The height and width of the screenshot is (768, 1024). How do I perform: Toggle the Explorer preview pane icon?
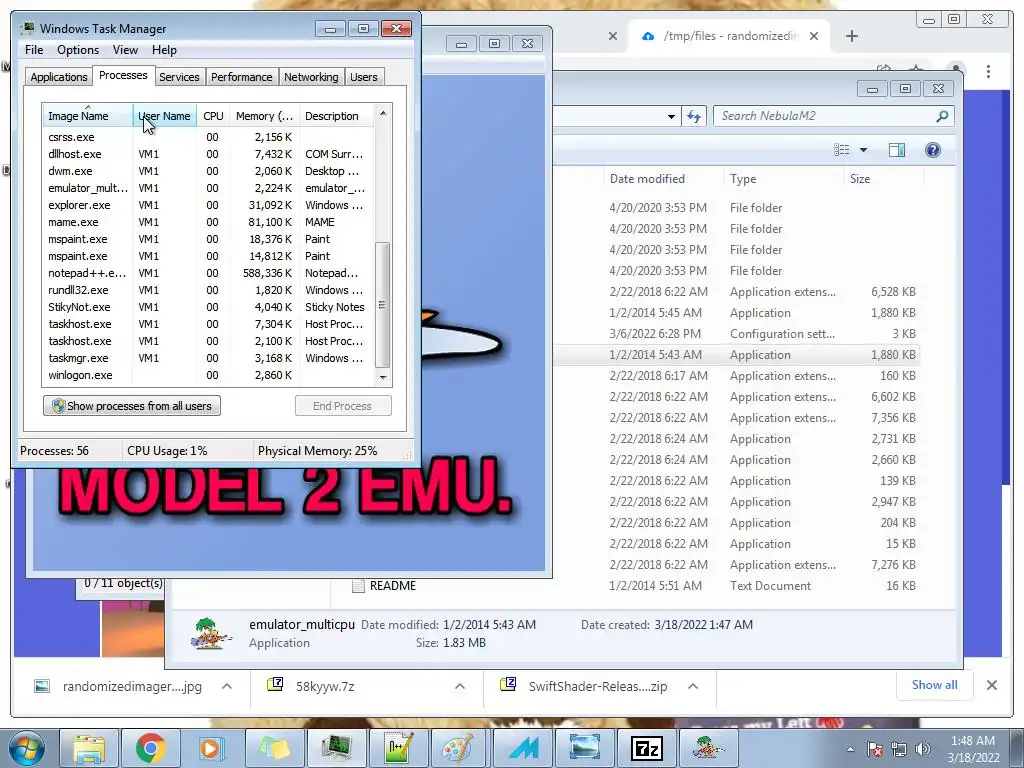[x=897, y=150]
